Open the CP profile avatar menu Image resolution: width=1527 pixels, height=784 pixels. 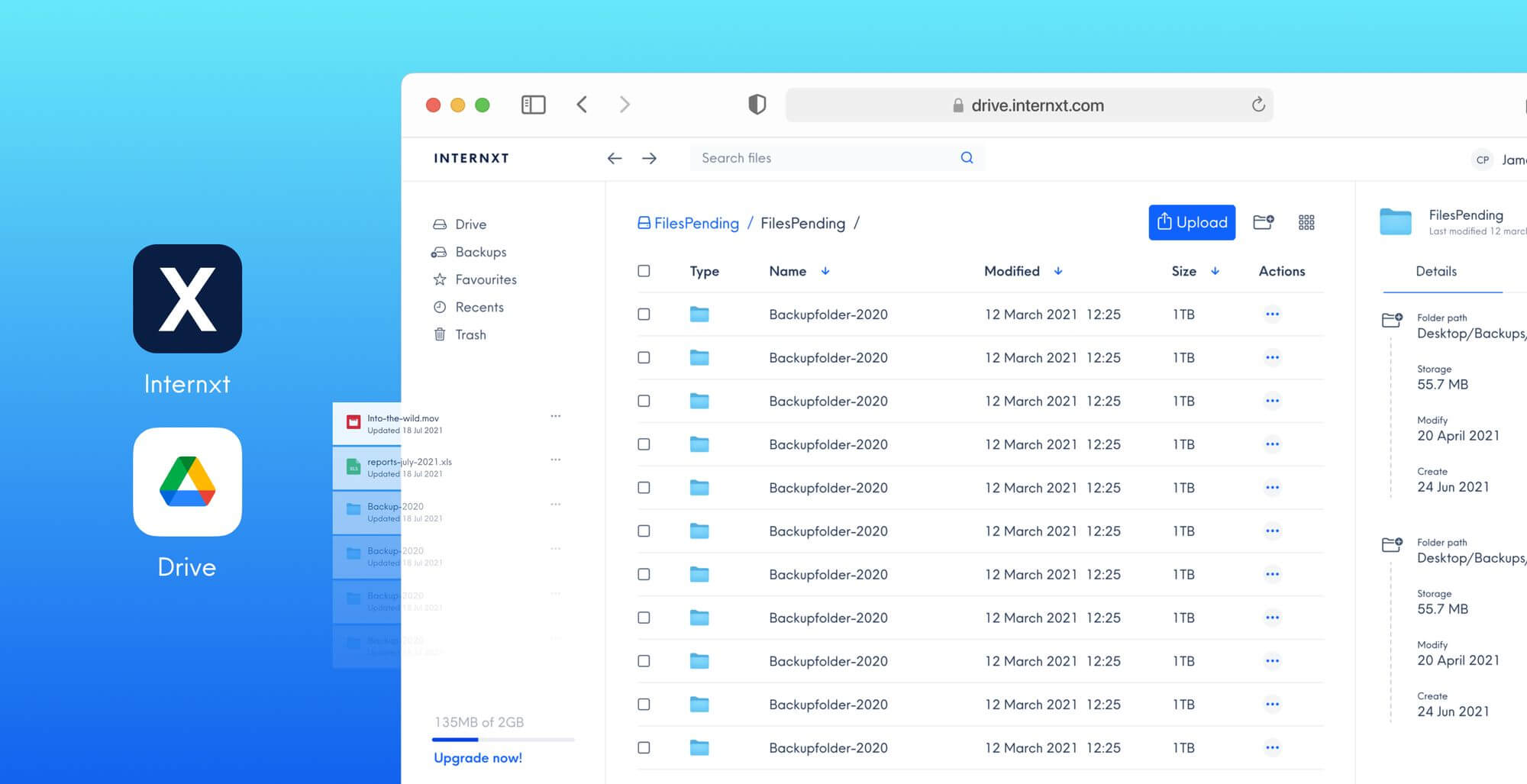point(1482,160)
